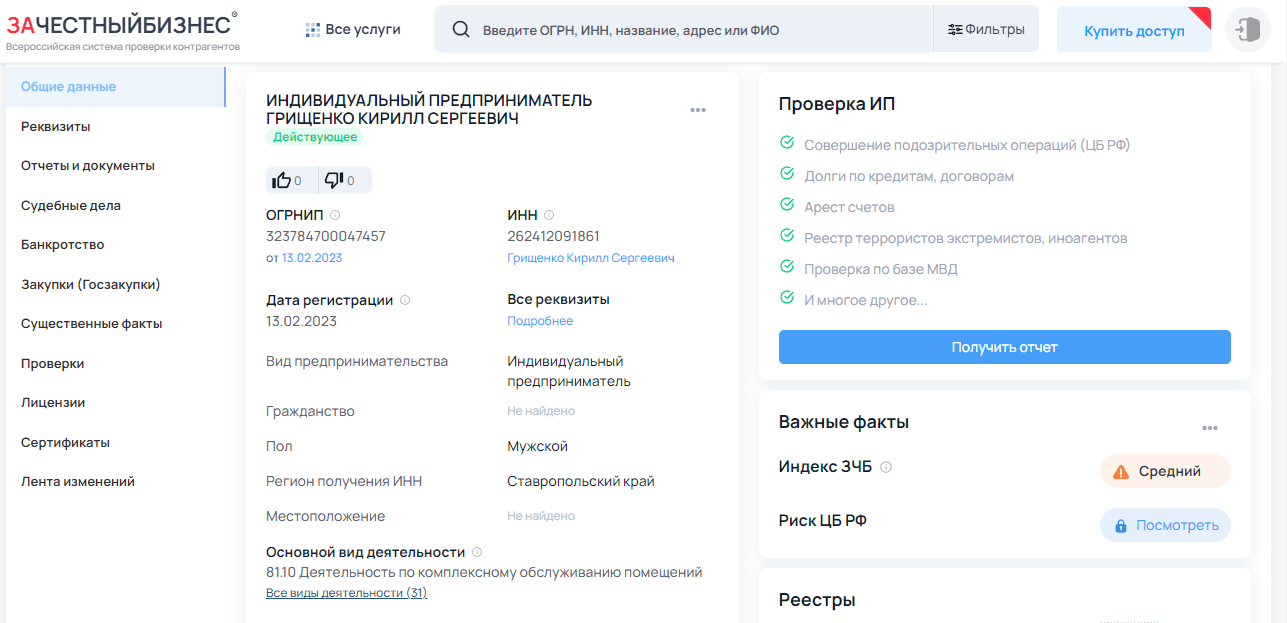The width and height of the screenshot is (1287, 623).
Task: Click the login icon at top right
Action: (1246, 29)
